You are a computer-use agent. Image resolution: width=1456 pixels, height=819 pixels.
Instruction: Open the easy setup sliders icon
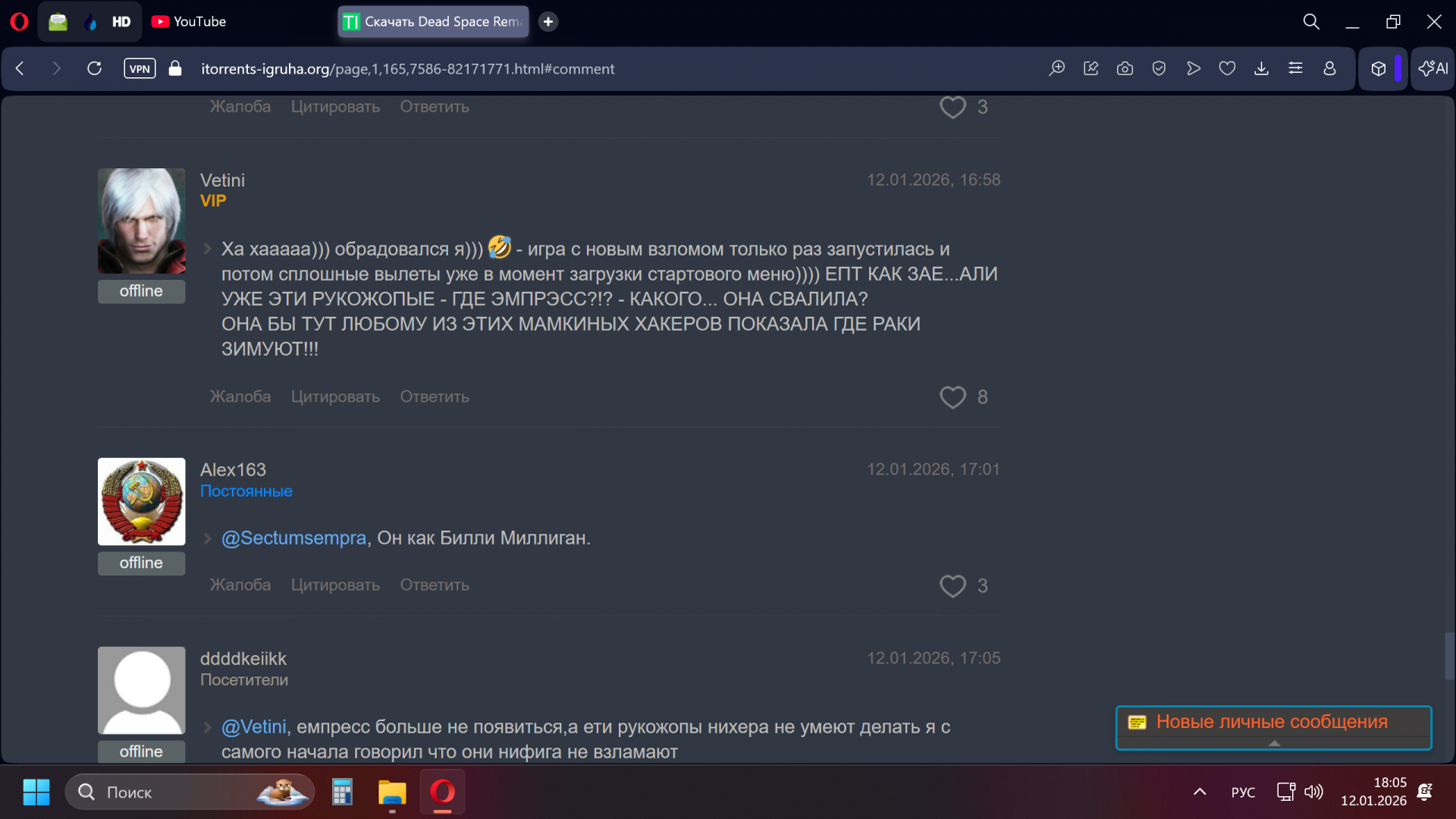point(1295,69)
